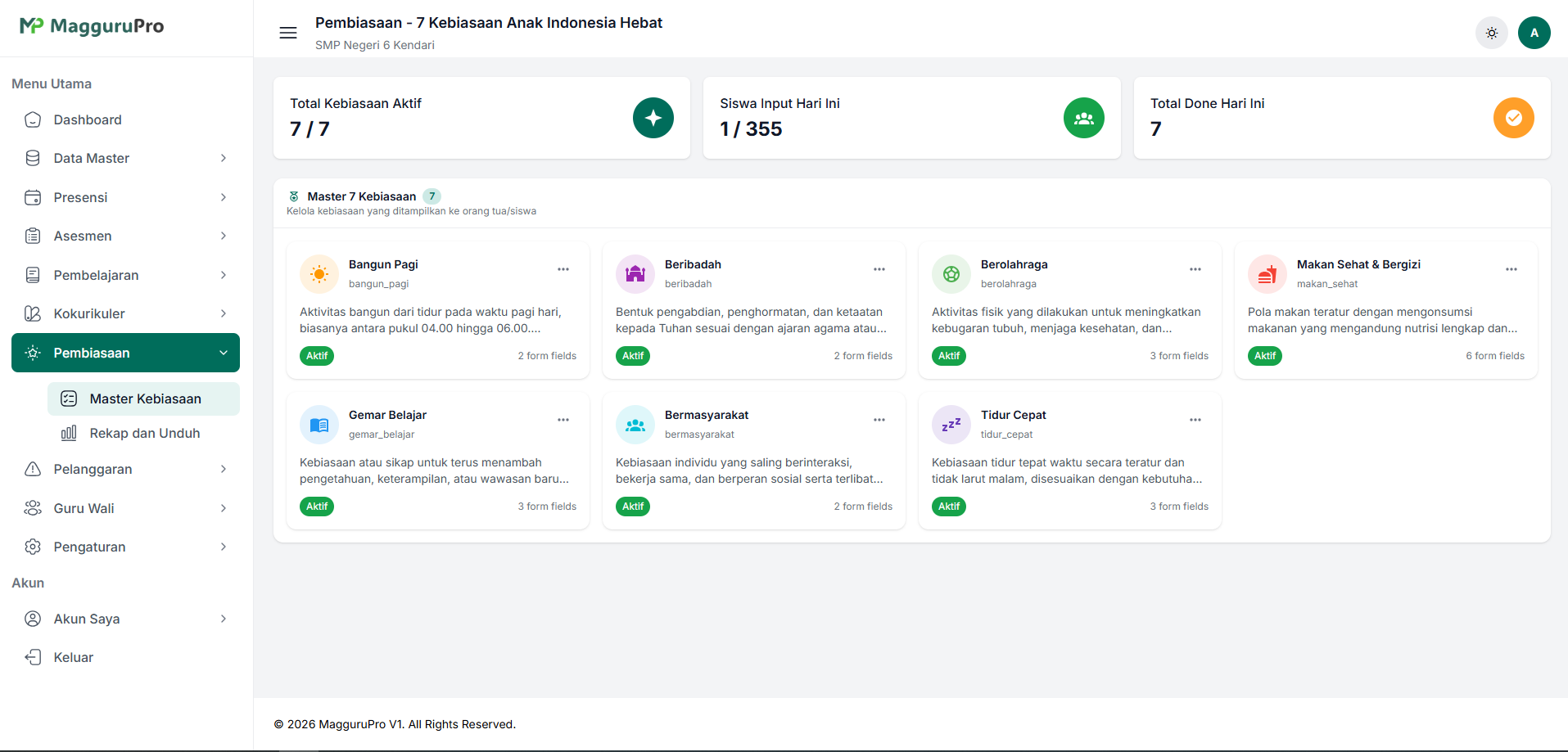Select Master Kebiasaan submenu item
Screen dimensions: 1568x752
point(144,399)
